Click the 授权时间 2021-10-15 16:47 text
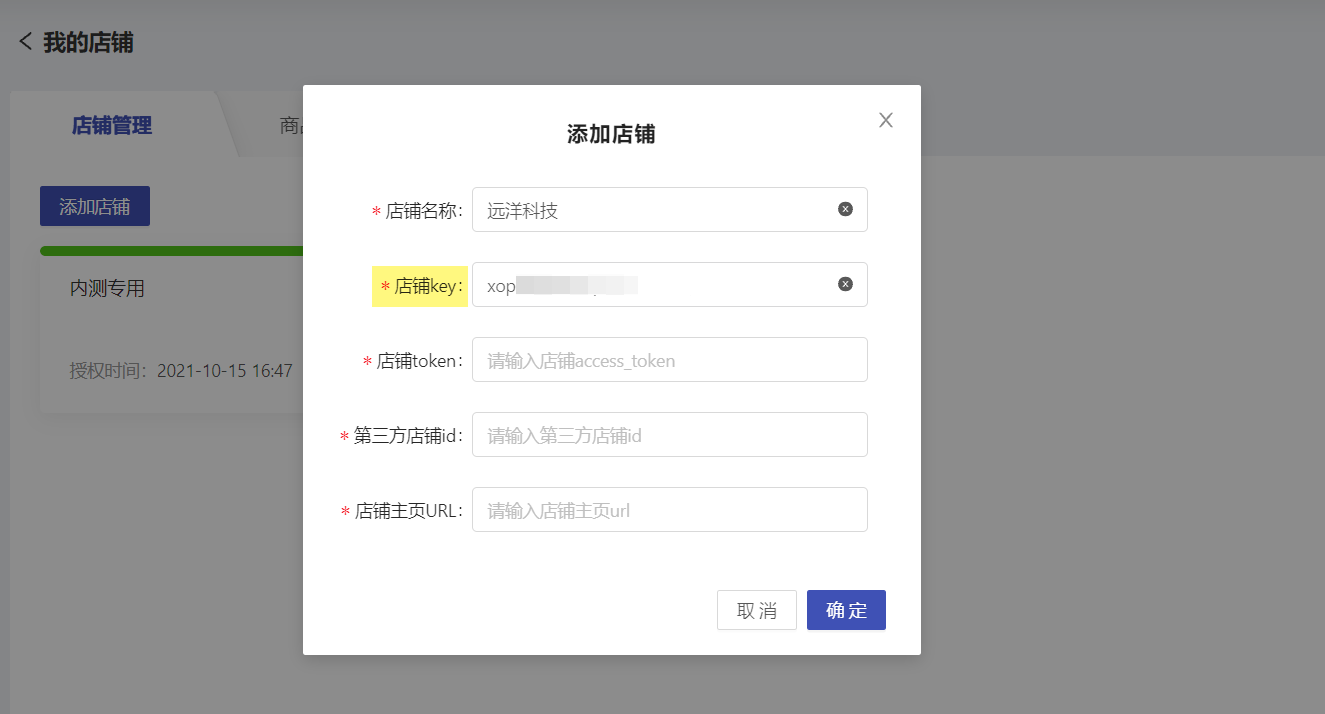The width and height of the screenshot is (1325, 714). (181, 371)
